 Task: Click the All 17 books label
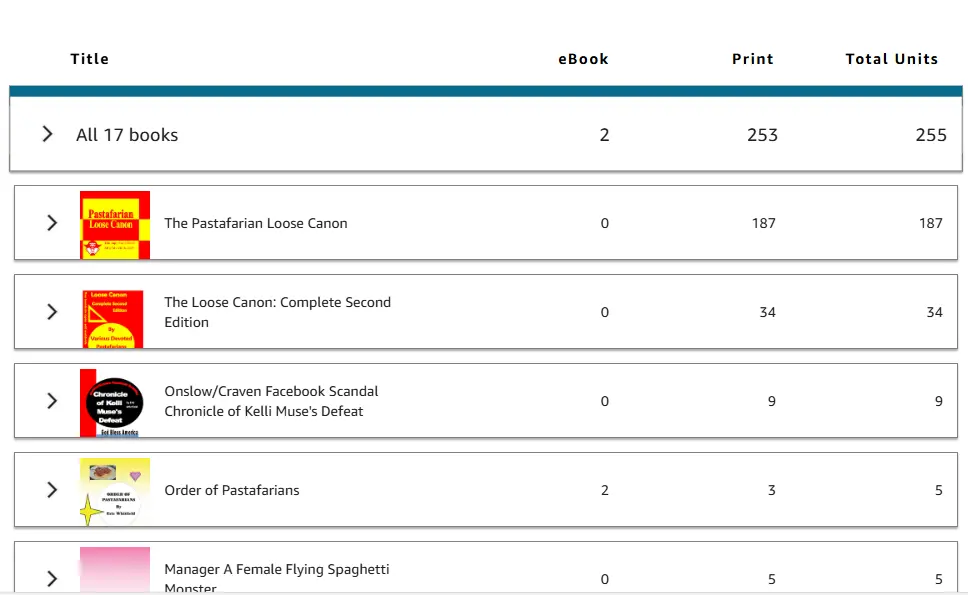(x=127, y=135)
